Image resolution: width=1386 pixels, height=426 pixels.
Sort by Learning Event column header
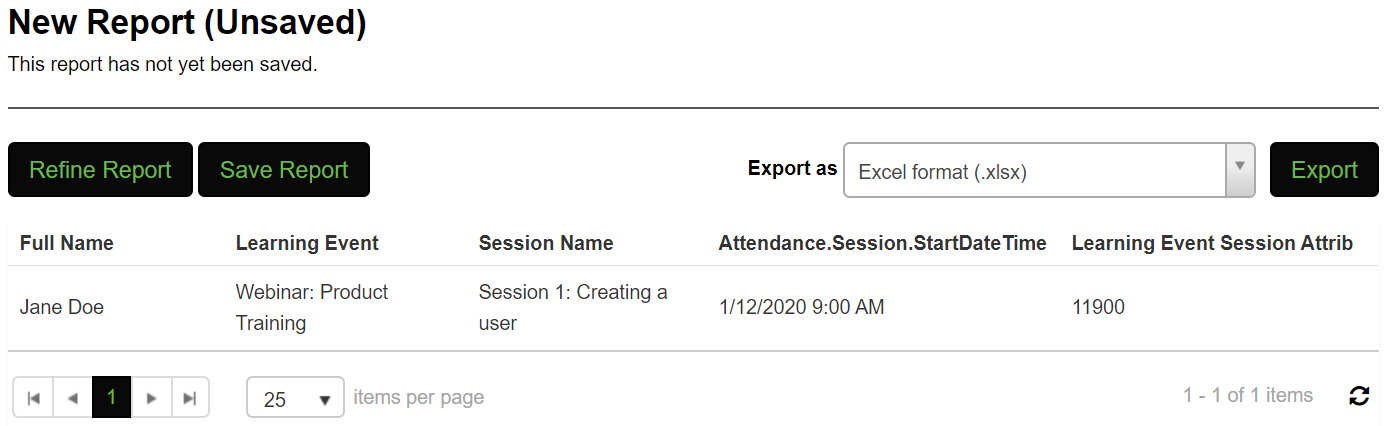point(307,243)
